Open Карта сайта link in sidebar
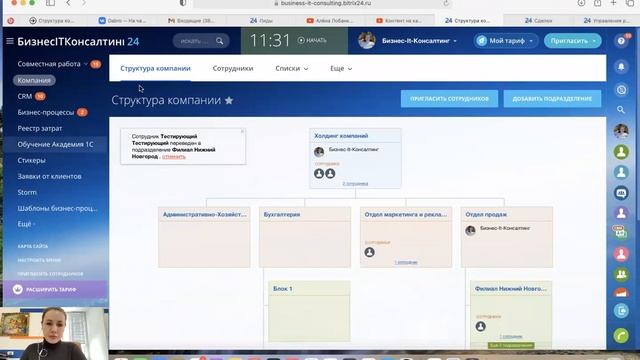The width and height of the screenshot is (640, 360). click(x=33, y=246)
